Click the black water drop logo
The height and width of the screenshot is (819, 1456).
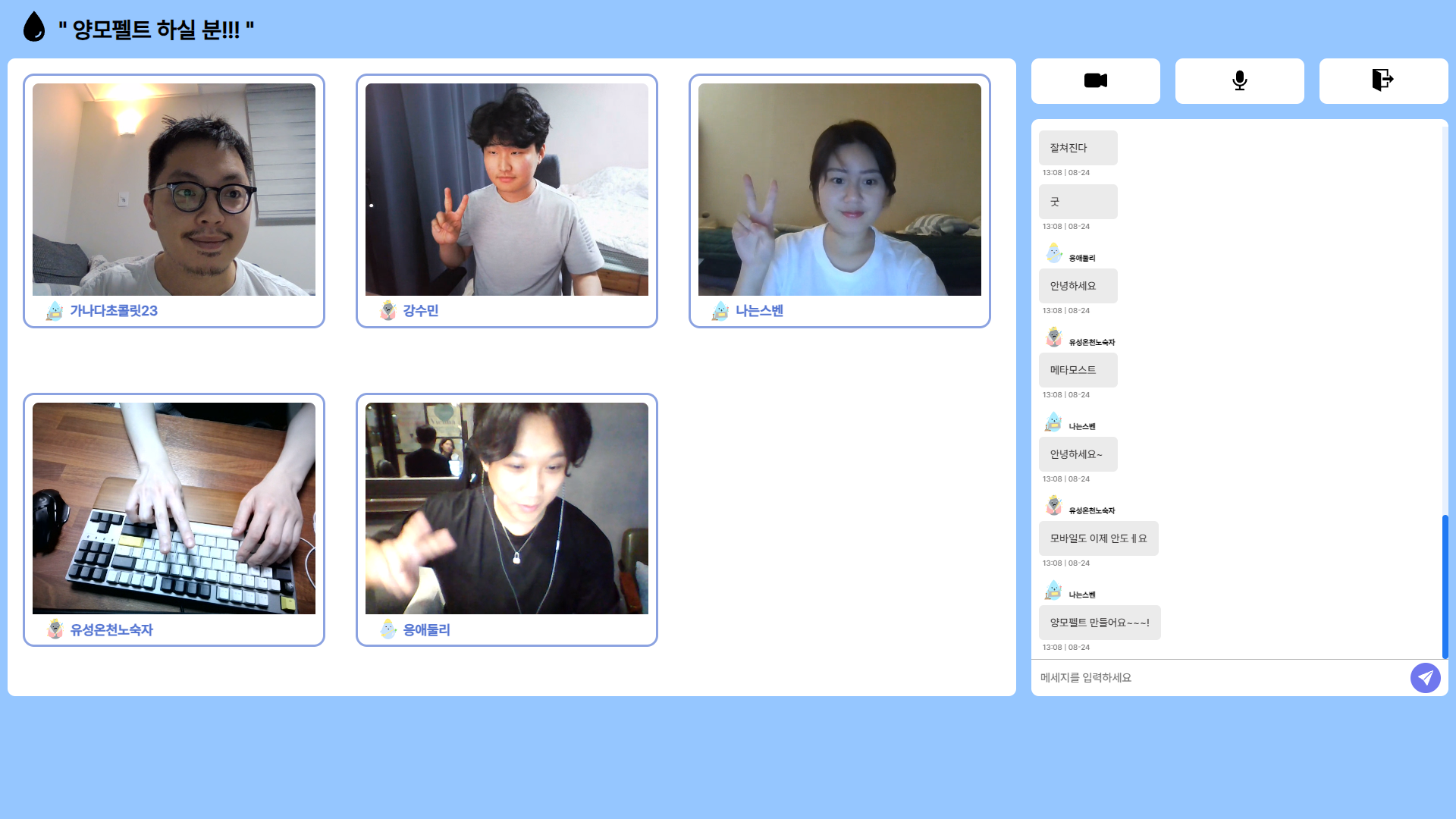(x=34, y=27)
